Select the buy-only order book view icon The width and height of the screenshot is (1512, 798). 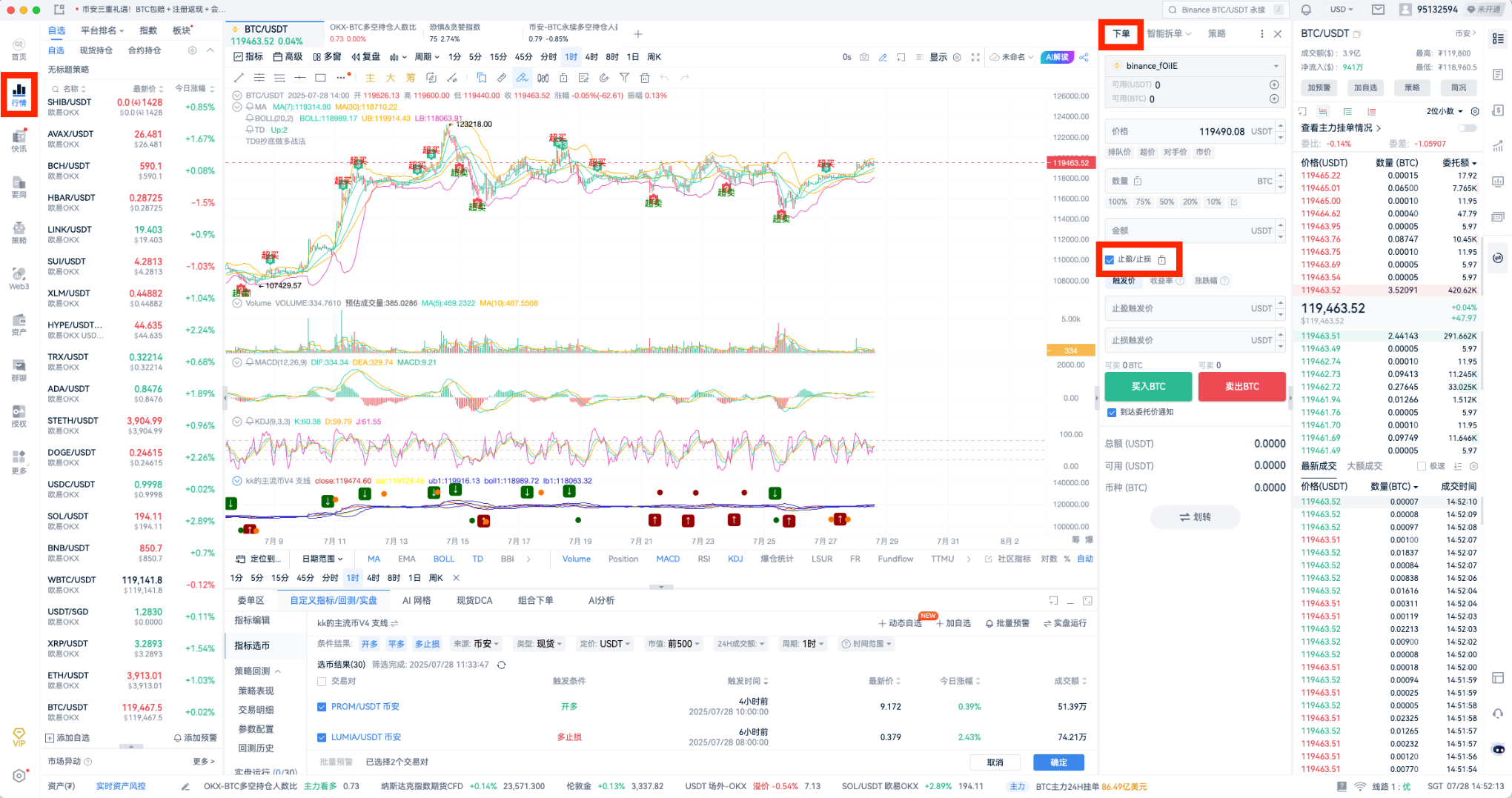(1347, 111)
